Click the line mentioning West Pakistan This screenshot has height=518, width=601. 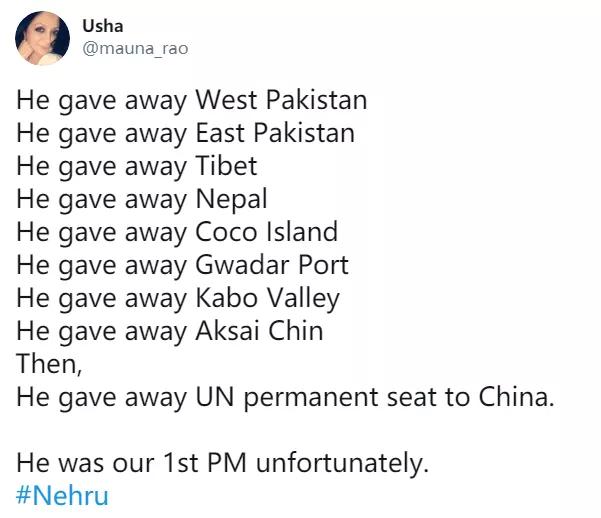(x=191, y=100)
